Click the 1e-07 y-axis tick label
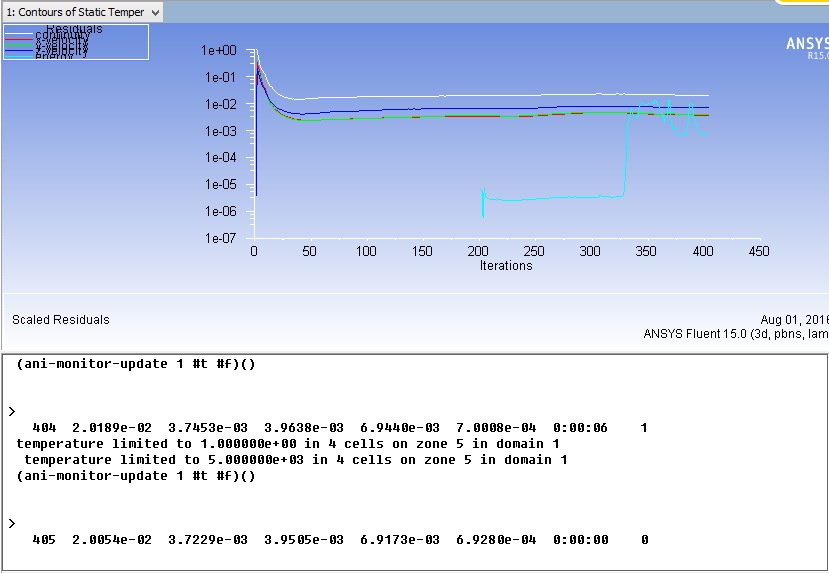 pos(220,238)
